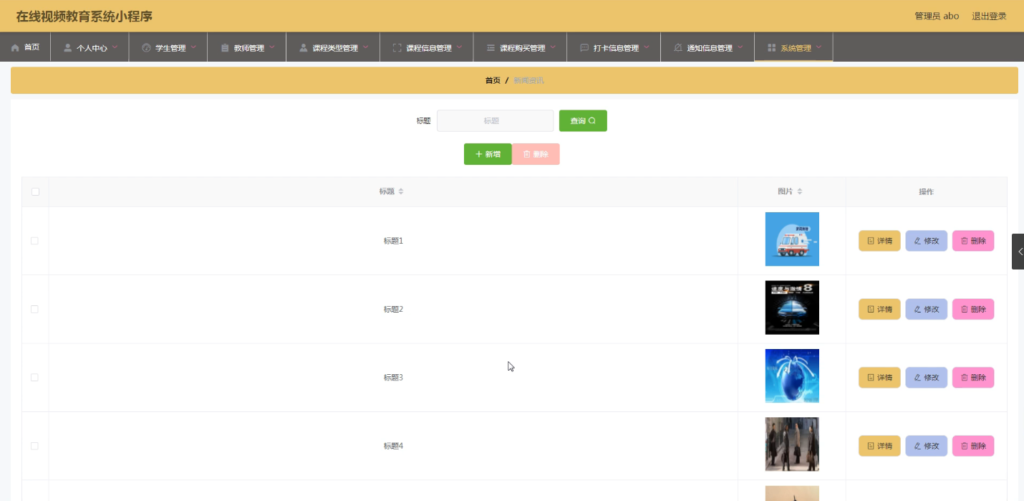Click the 标题3 cell text
The height and width of the screenshot is (501, 1024).
[393, 378]
